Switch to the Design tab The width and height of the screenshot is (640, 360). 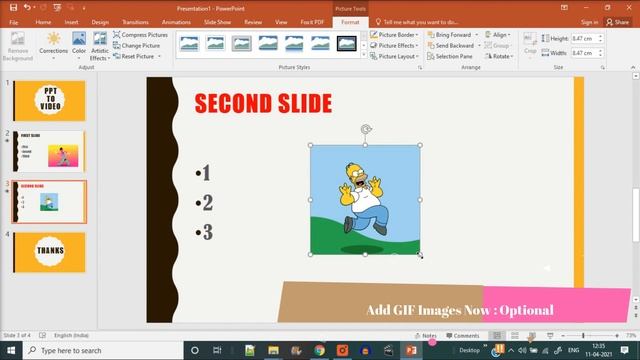coord(100,22)
